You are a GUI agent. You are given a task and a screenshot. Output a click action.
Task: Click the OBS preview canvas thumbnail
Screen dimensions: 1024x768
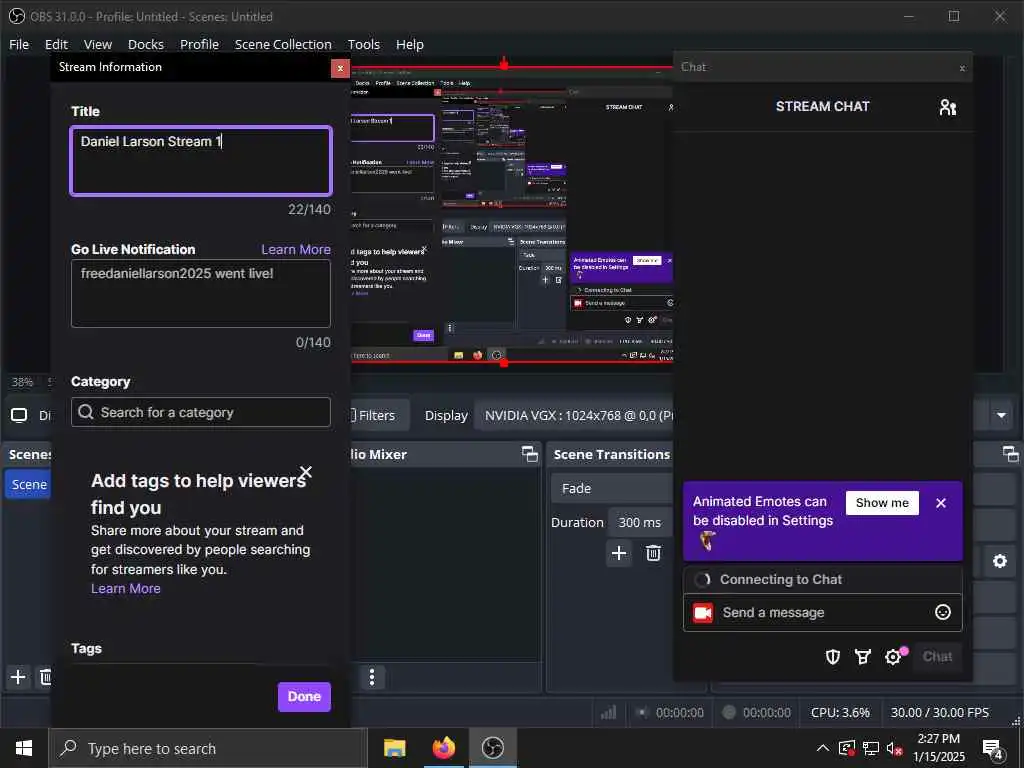(512, 216)
